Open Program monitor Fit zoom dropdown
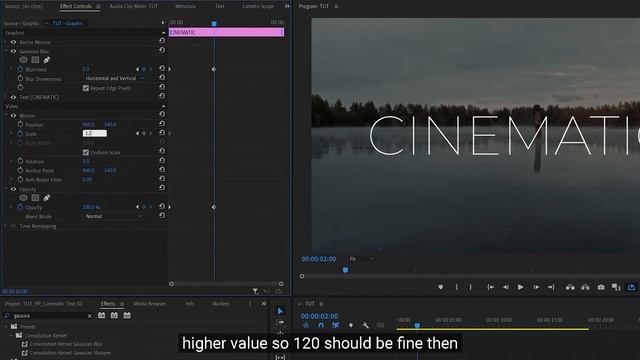The height and width of the screenshot is (360, 640). [x=361, y=259]
